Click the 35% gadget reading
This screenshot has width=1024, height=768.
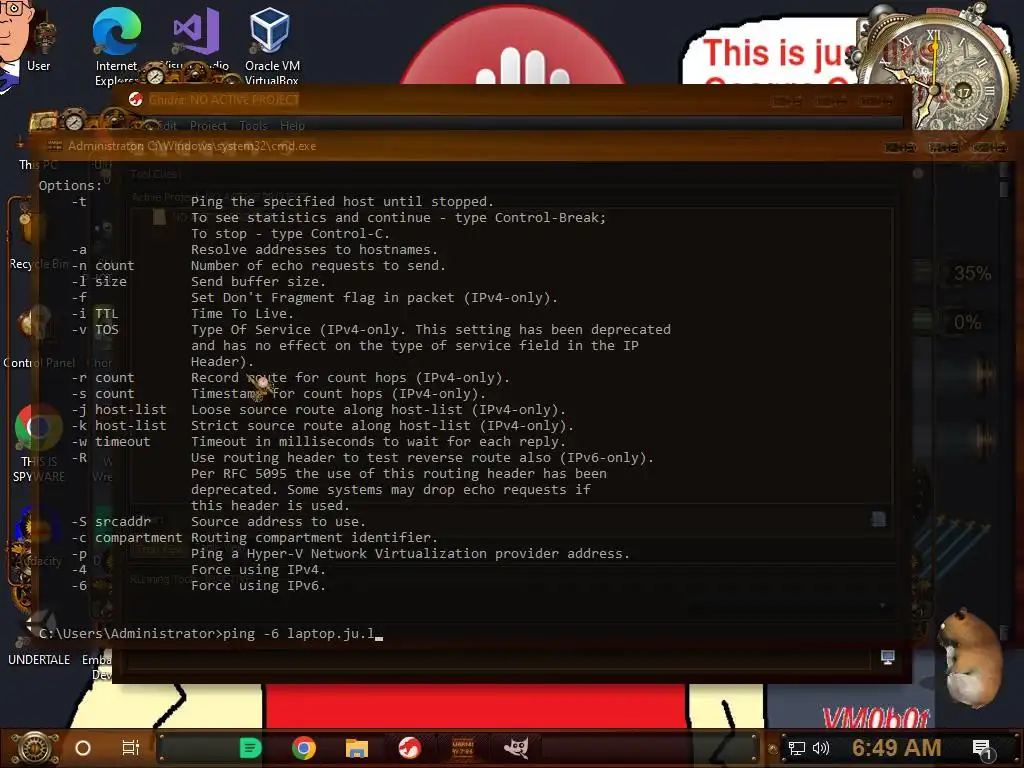(x=972, y=273)
